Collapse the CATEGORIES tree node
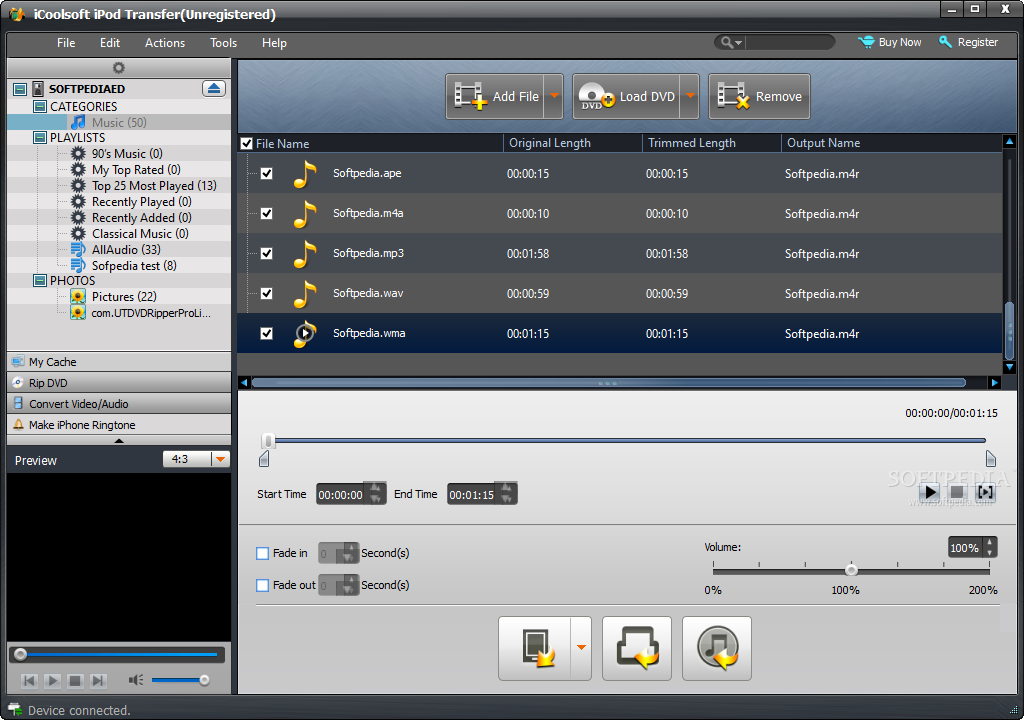This screenshot has height=720, width=1031. [40, 107]
